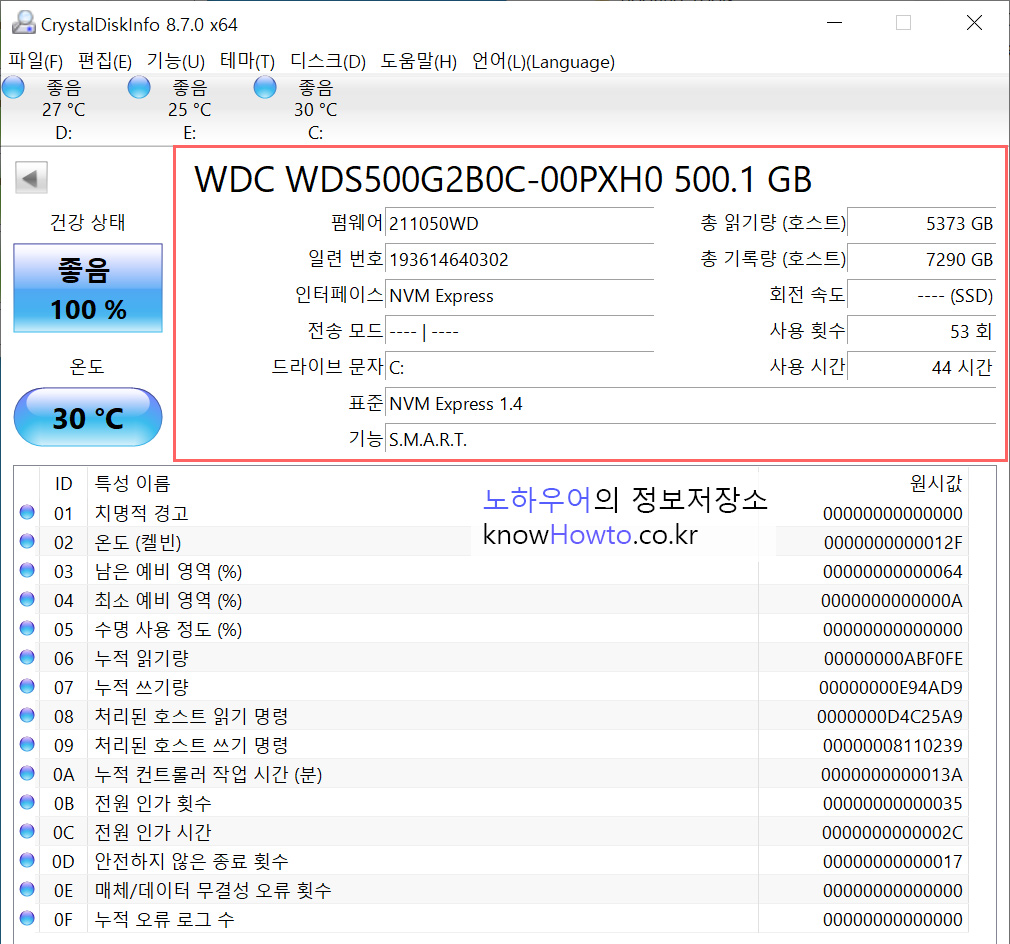Click power on hours value 44 시간

pos(921,368)
